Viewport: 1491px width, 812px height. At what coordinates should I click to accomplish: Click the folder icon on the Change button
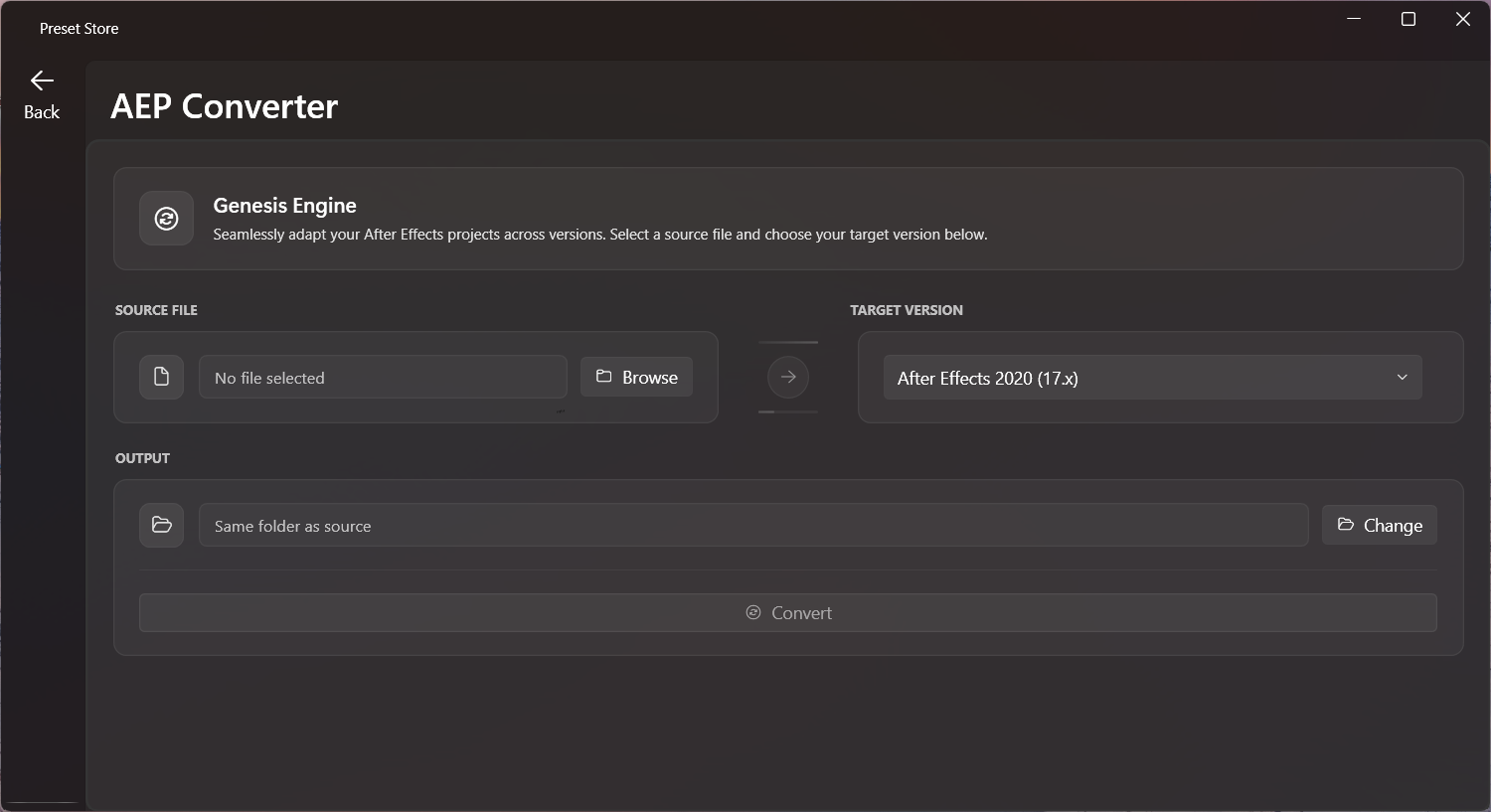pyautogui.click(x=1346, y=525)
